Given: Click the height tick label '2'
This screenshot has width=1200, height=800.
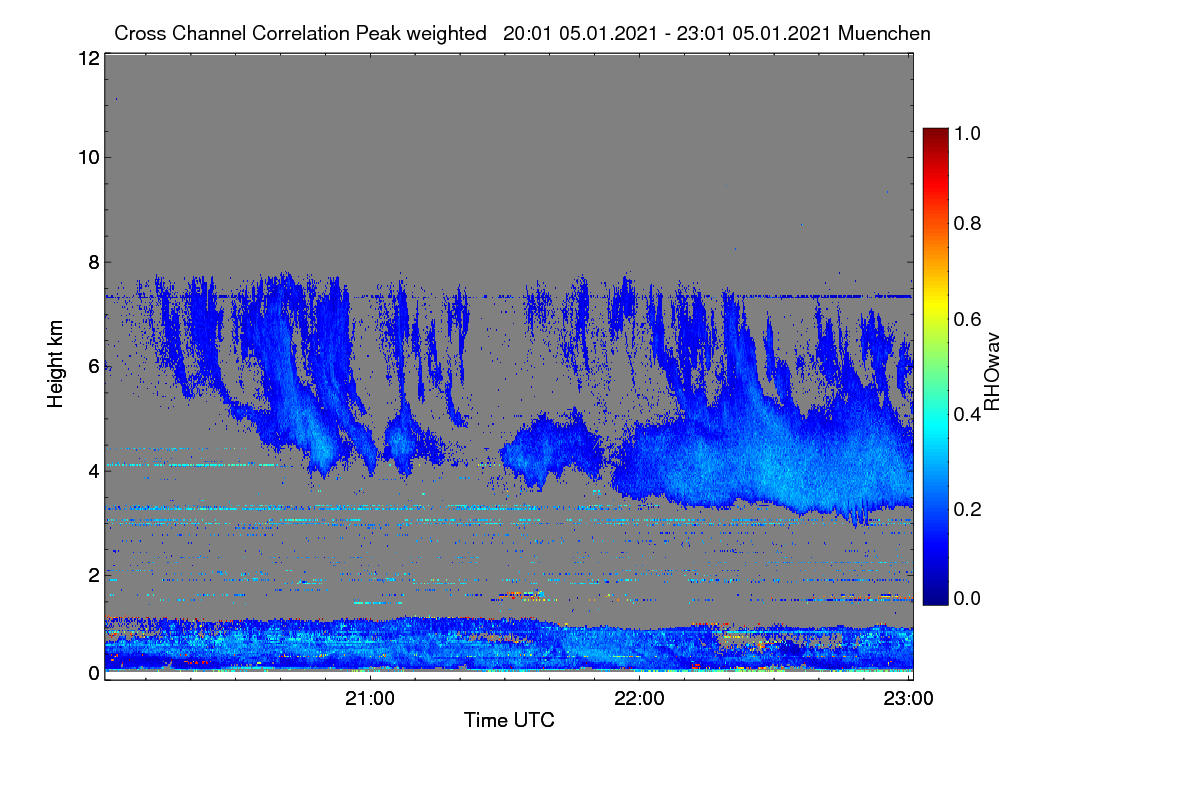Looking at the screenshot, I should pos(93,575).
